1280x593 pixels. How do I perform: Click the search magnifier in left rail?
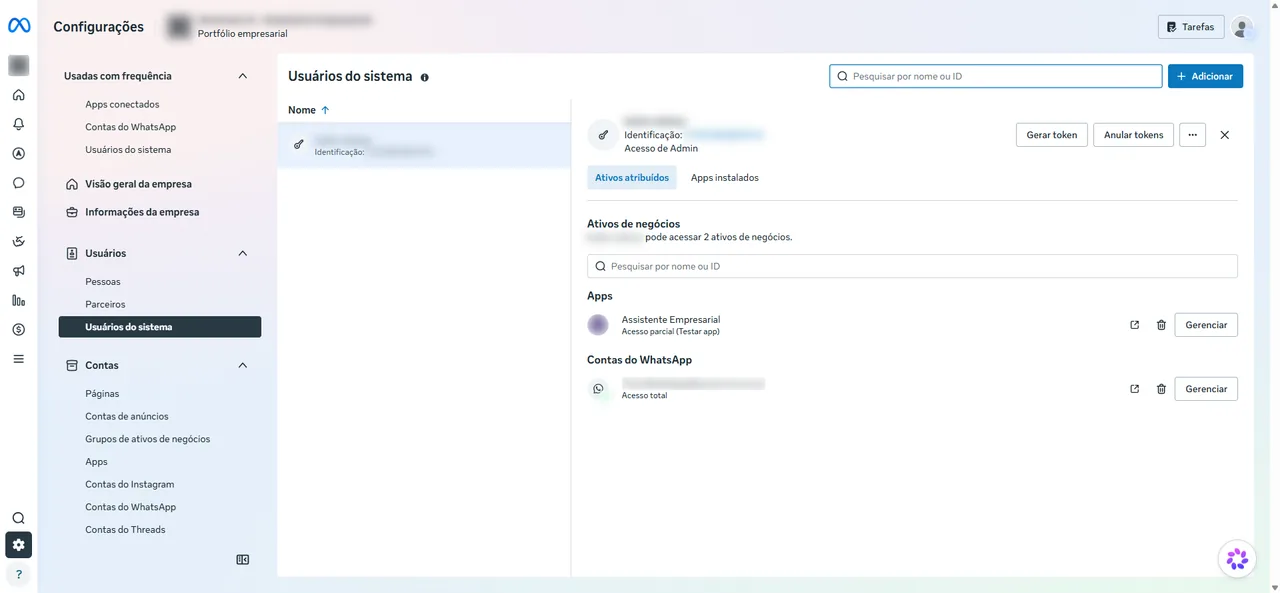click(18, 518)
